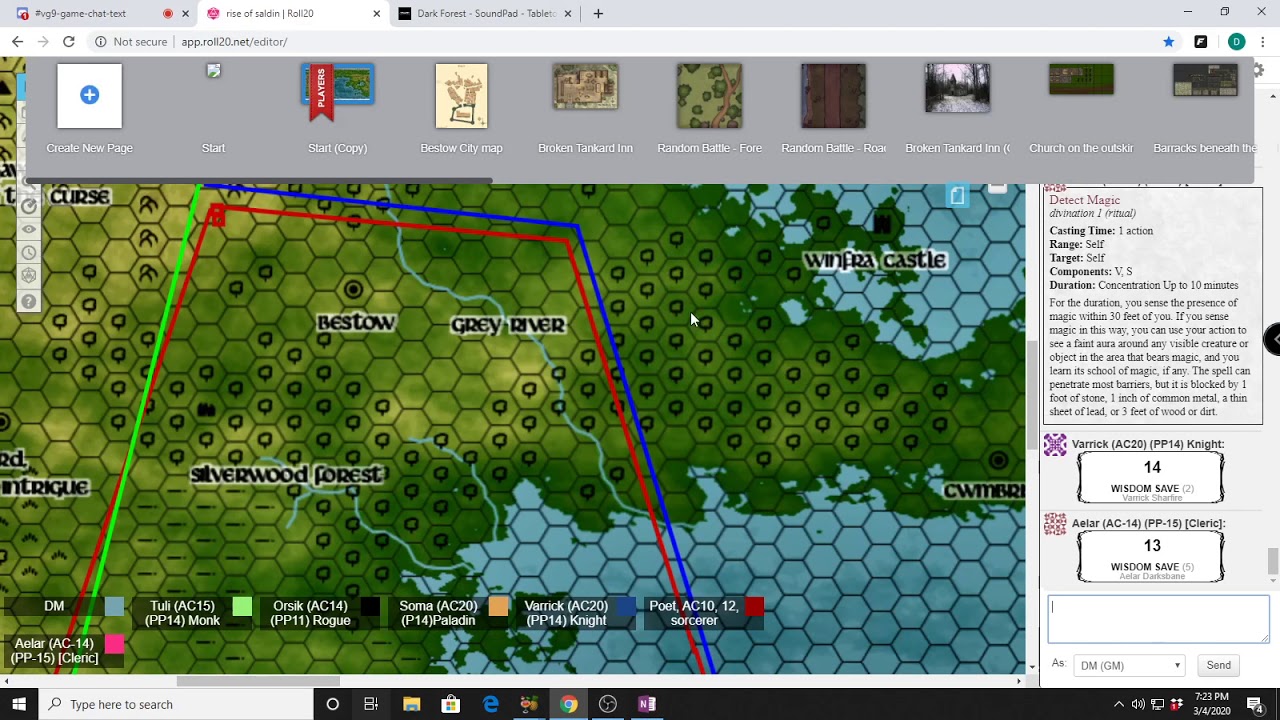Click the dice icon beside Aelar's roll
Image resolution: width=1280 pixels, height=720 pixels.
[1055, 524]
